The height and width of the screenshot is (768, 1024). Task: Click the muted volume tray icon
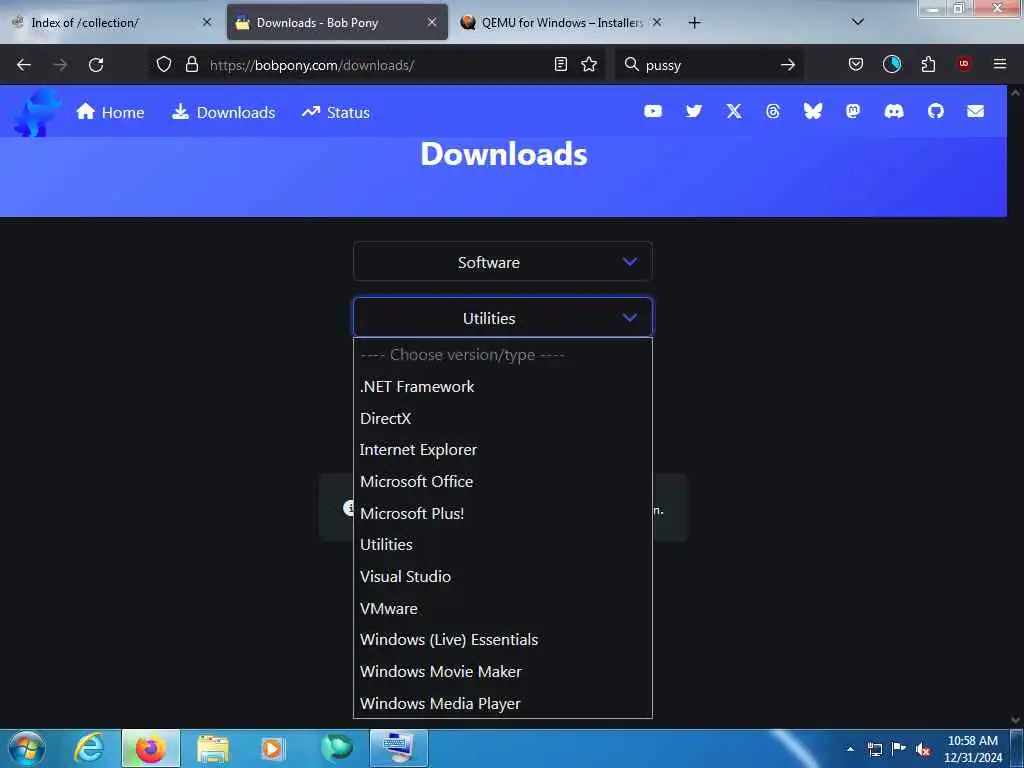(x=923, y=750)
